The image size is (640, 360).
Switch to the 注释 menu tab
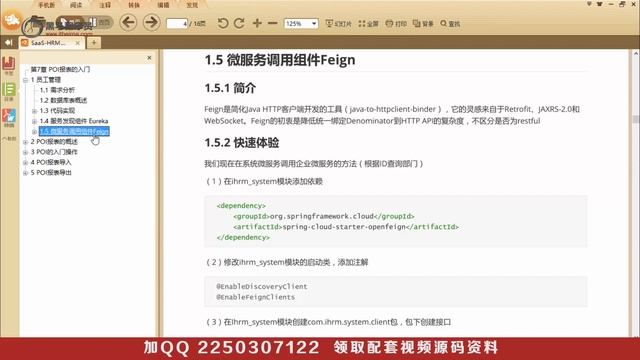pyautogui.click(x=105, y=5)
